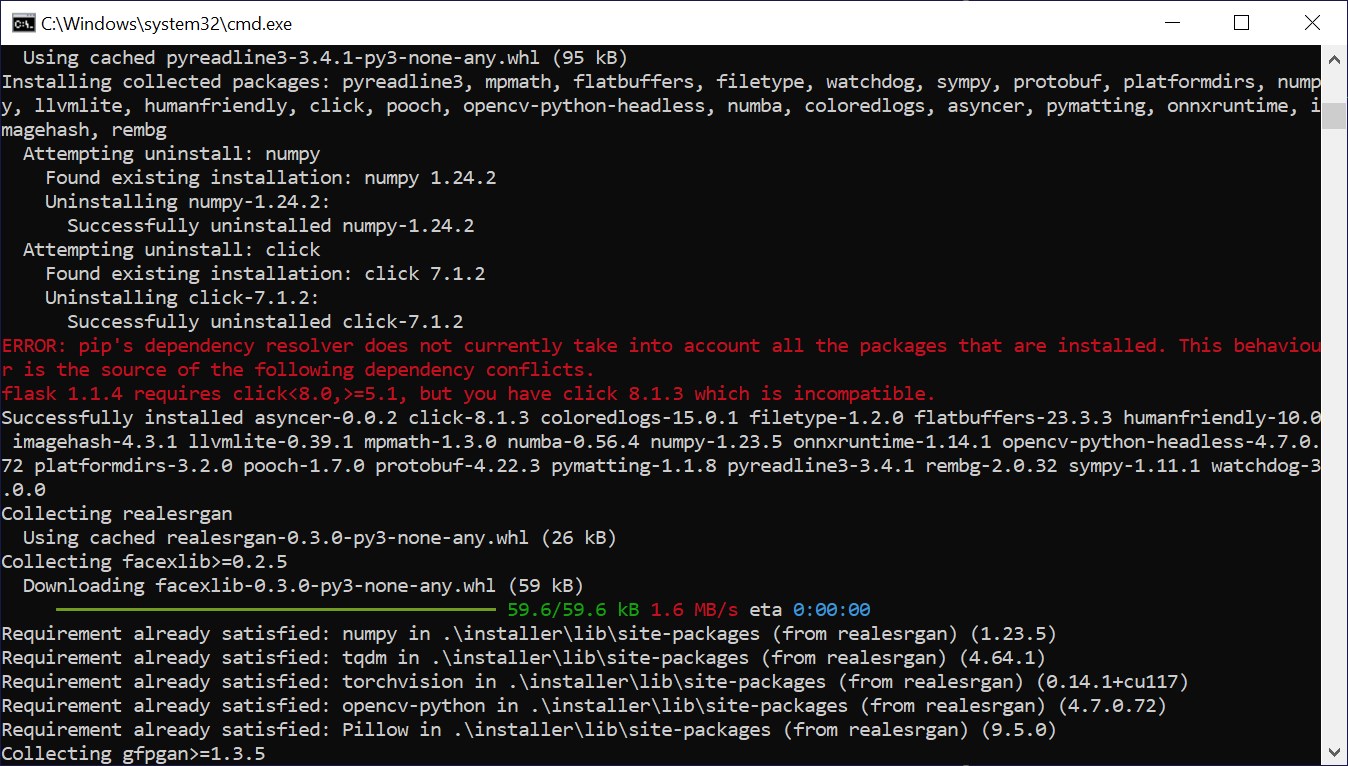Click the Uninstalling click-7.1.2 line

pos(180,297)
